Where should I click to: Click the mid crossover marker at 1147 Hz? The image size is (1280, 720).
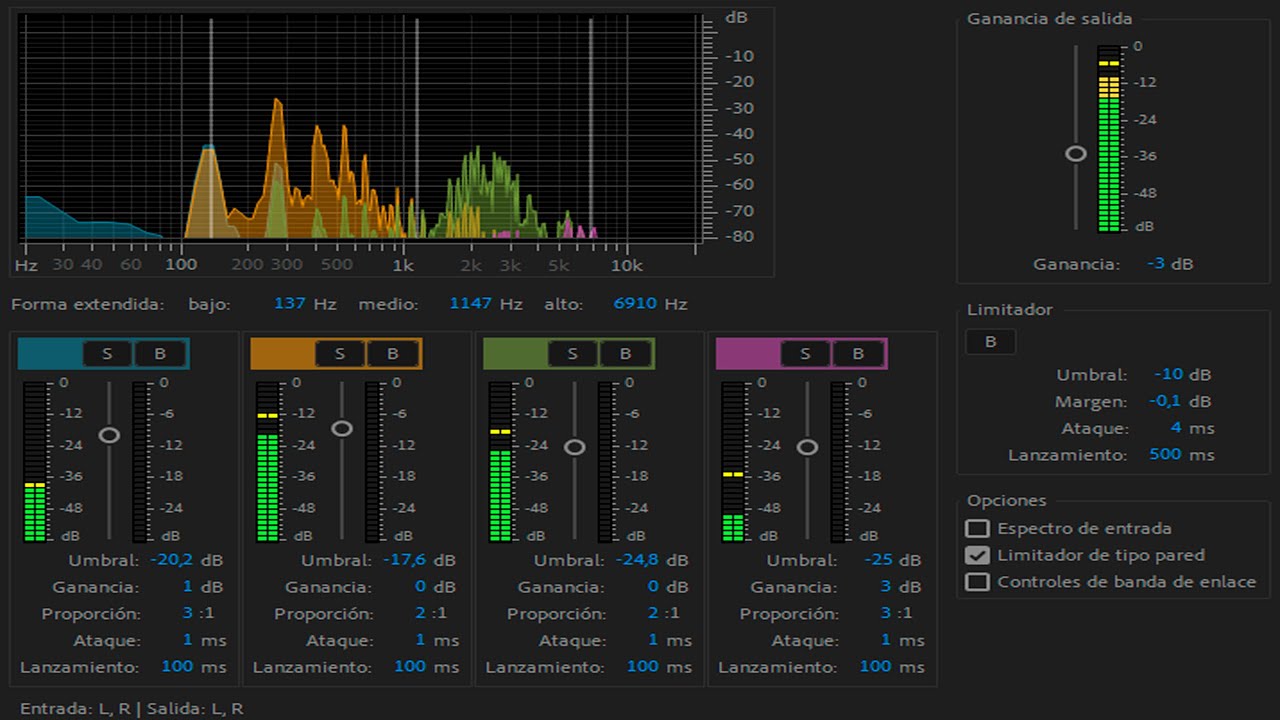click(417, 128)
